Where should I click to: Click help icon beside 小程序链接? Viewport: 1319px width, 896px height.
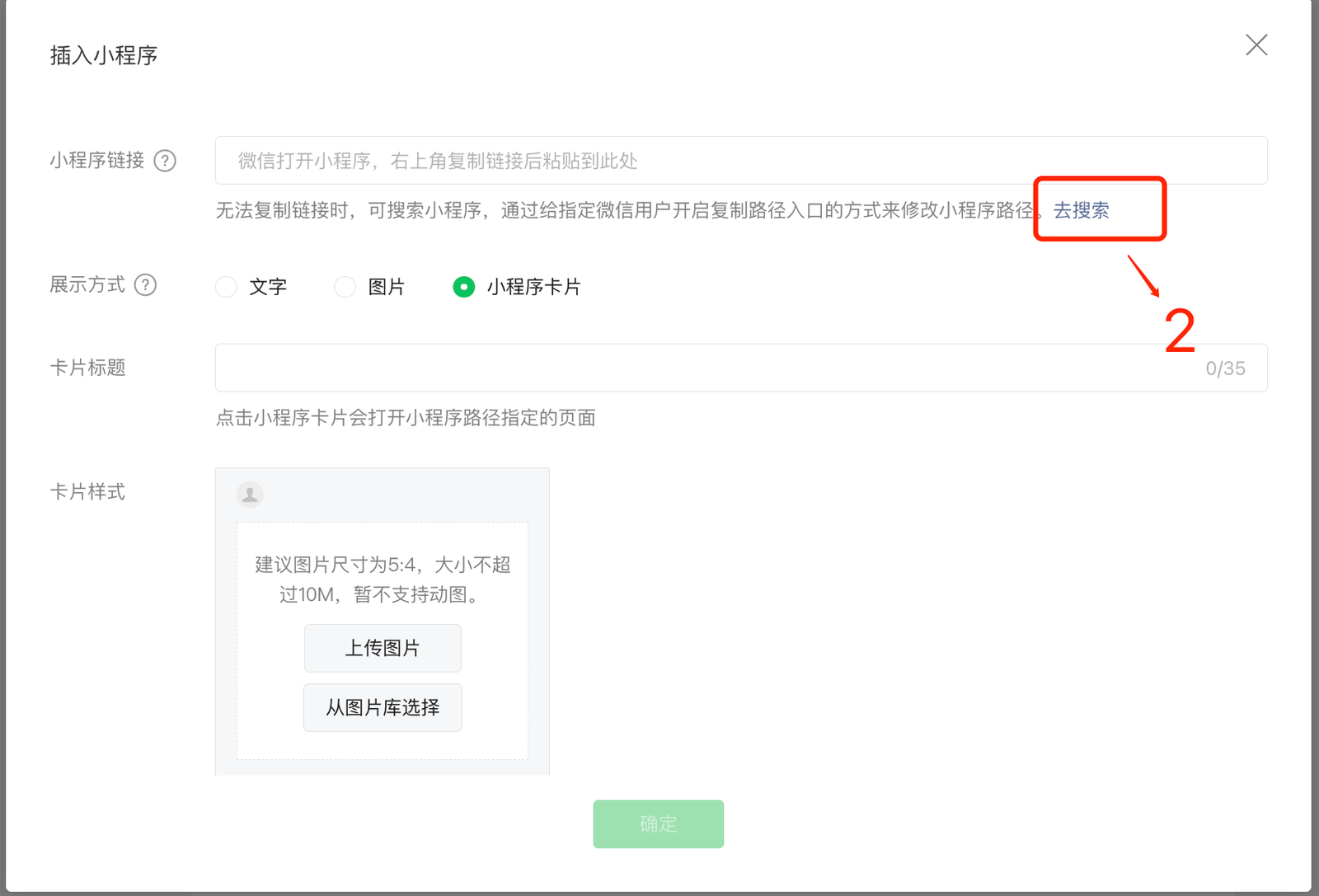tap(165, 161)
